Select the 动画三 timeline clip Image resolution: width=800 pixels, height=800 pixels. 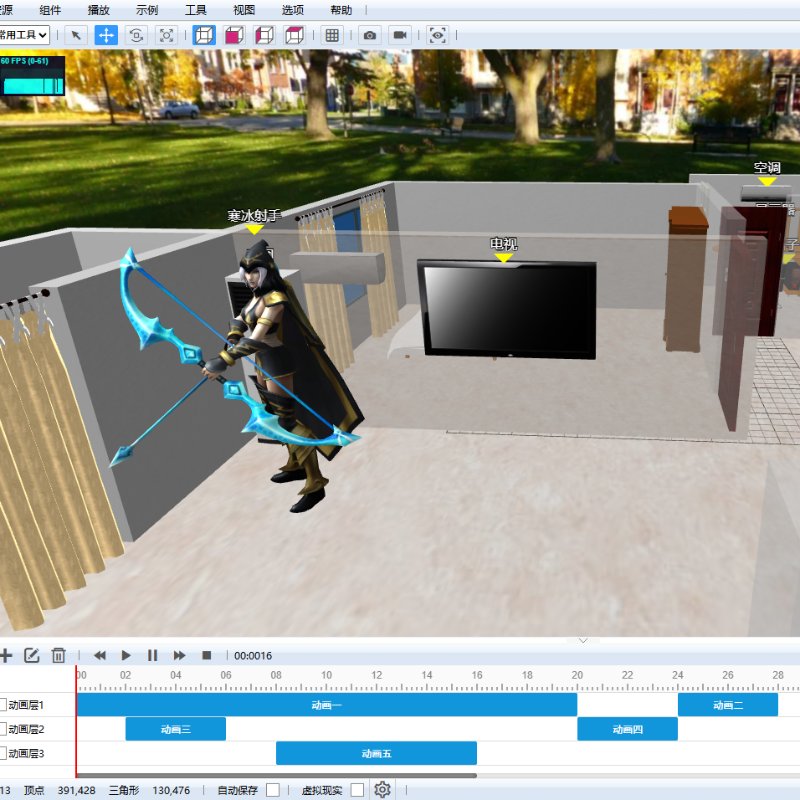176,729
